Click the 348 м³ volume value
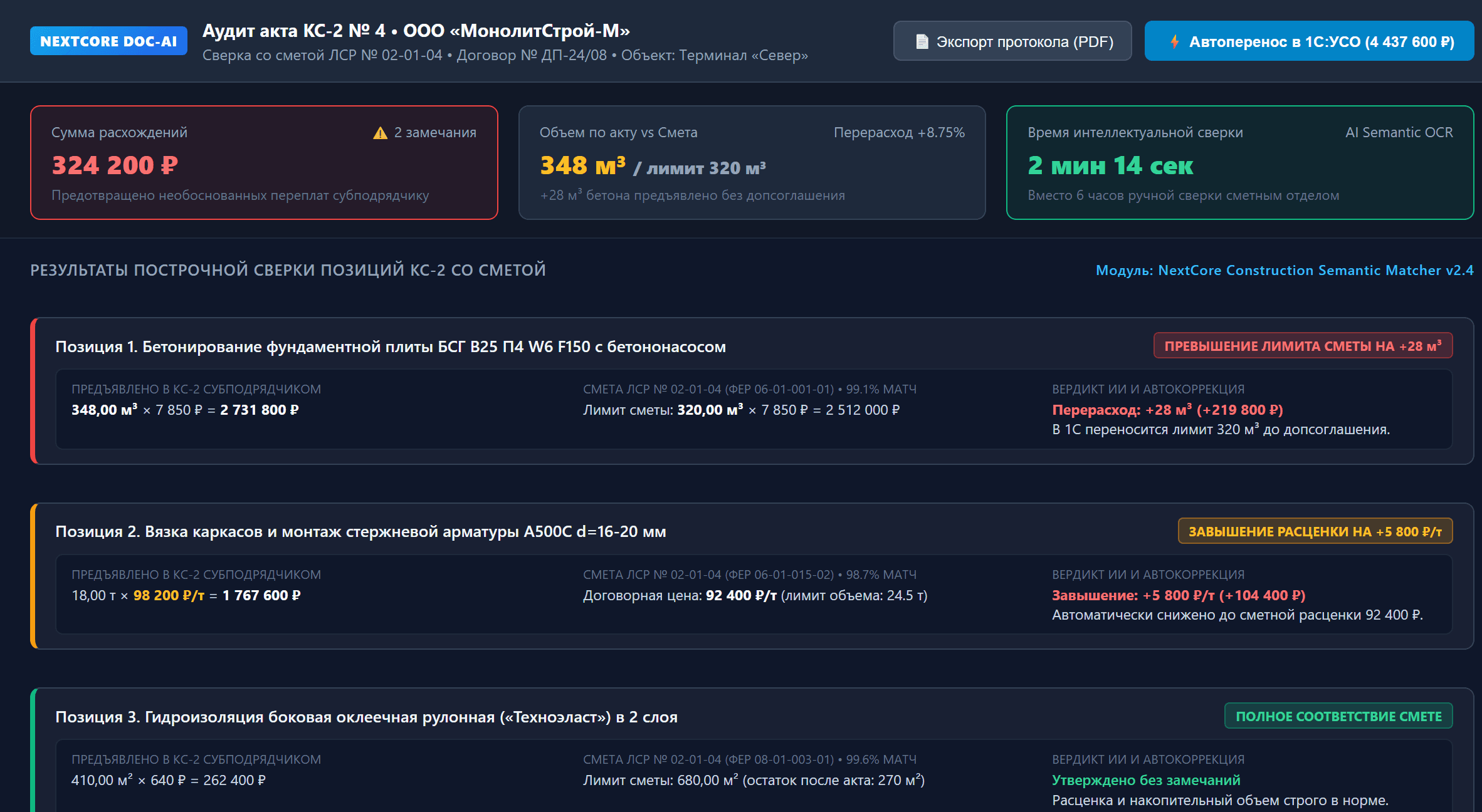Image resolution: width=1482 pixels, height=812 pixels. point(582,165)
